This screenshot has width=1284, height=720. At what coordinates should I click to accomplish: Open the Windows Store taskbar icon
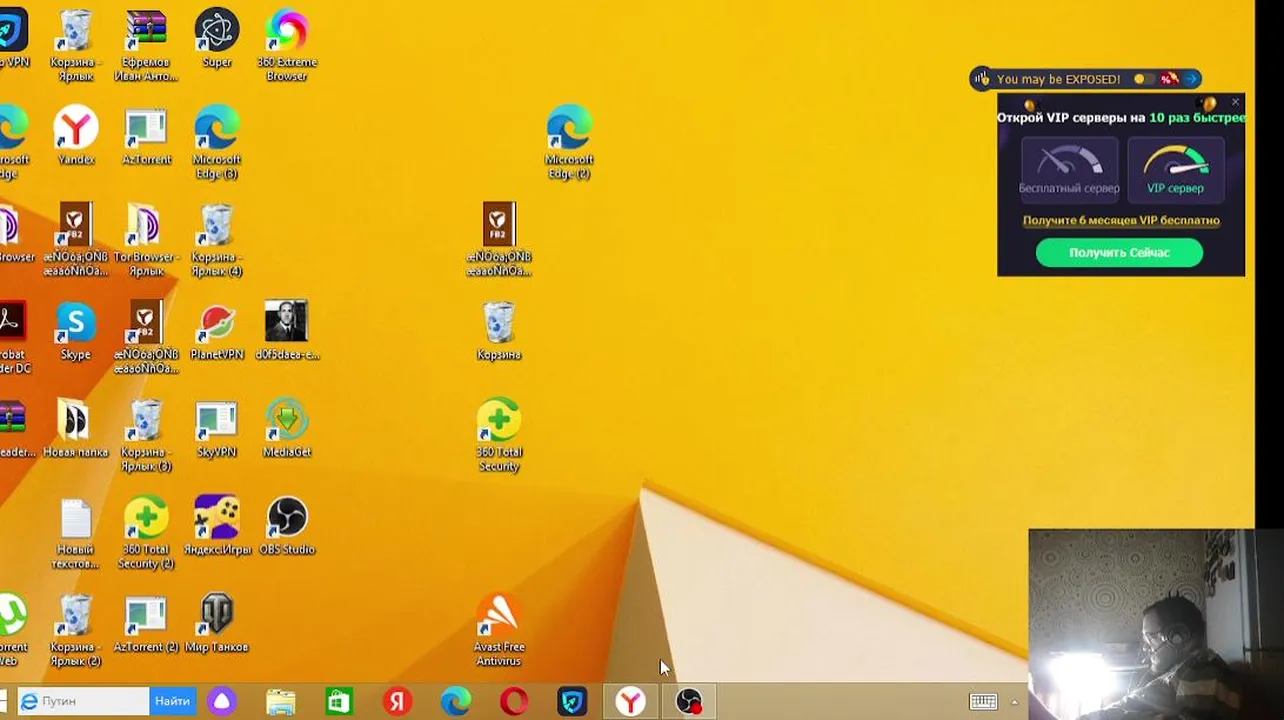[x=339, y=702]
